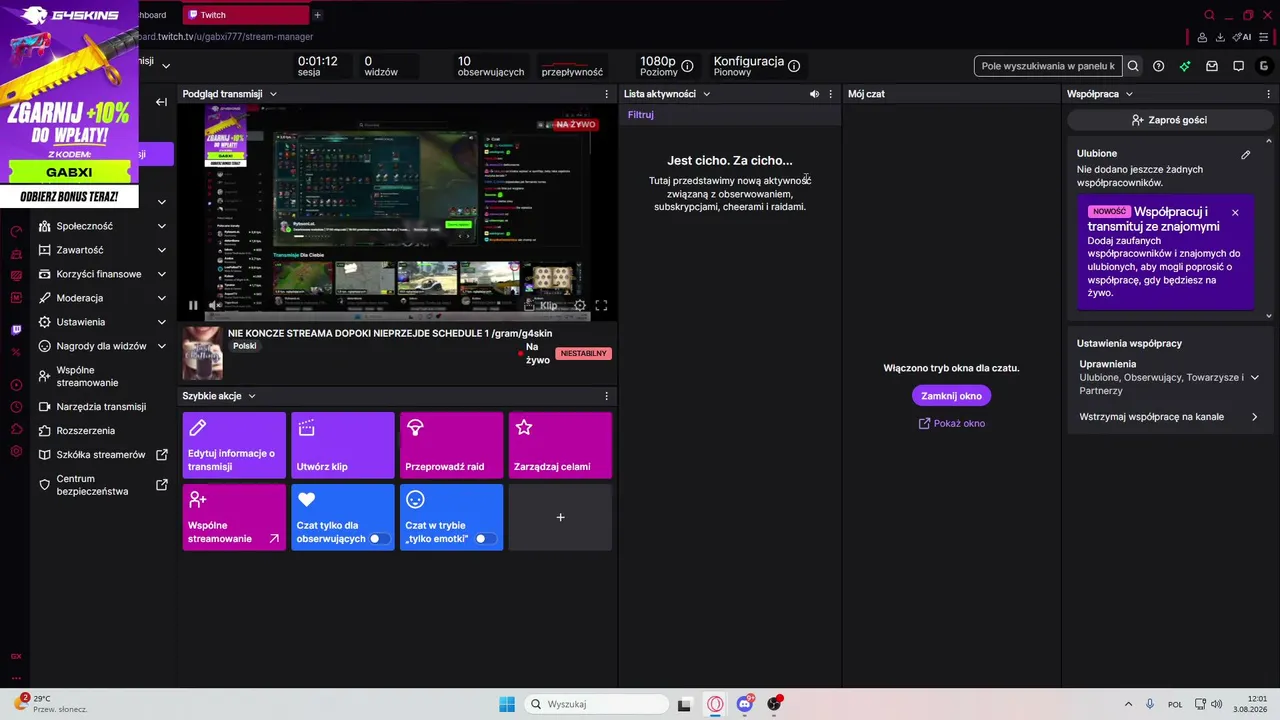
Task: Open the G profile avatar menu
Action: click(1264, 66)
